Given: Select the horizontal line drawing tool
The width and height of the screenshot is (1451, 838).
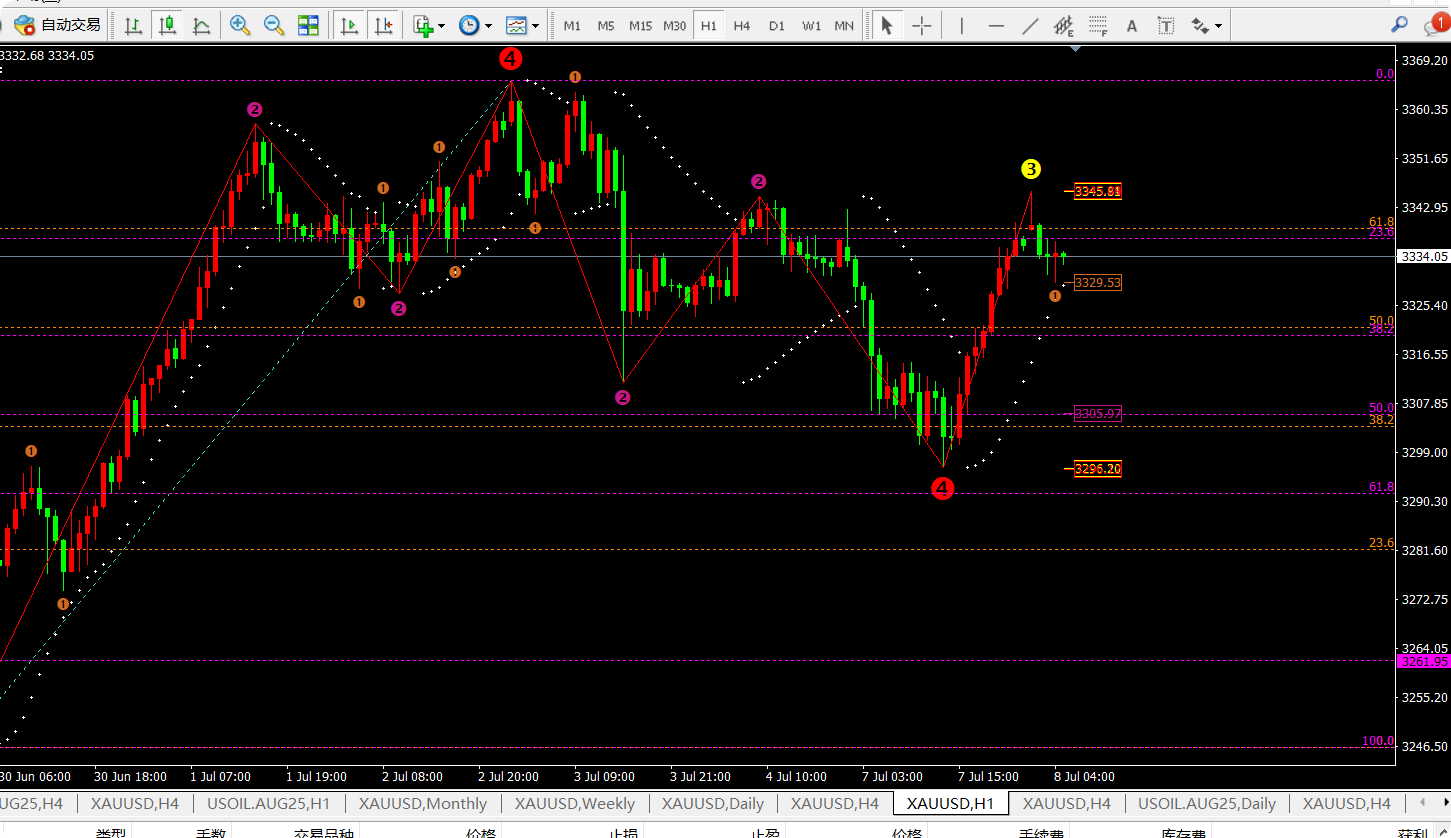Looking at the screenshot, I should click(x=996, y=25).
